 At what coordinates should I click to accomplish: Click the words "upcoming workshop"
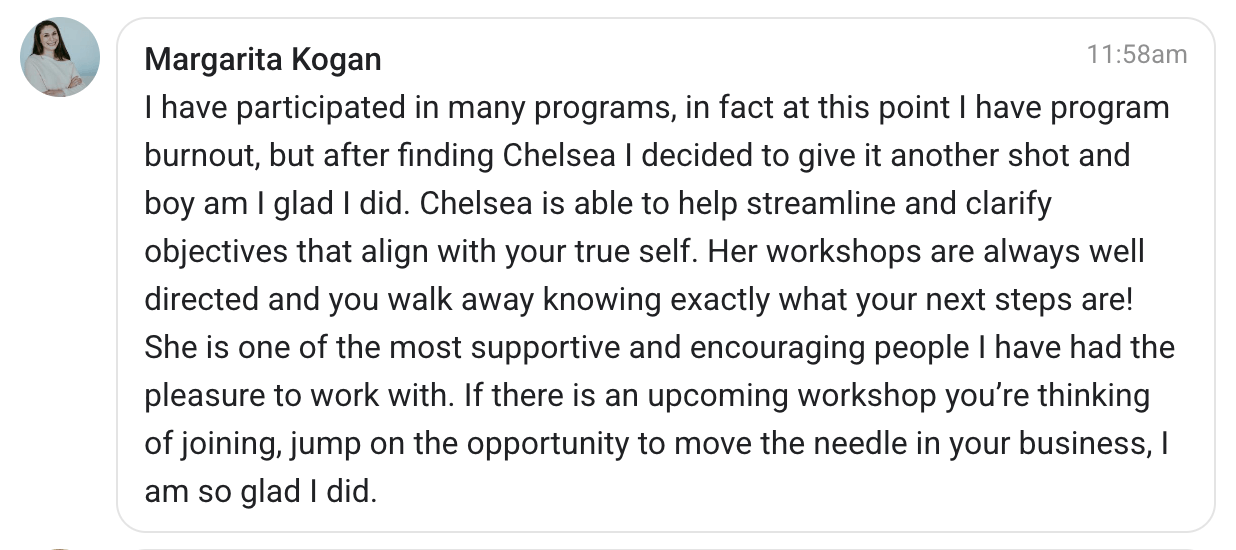point(793,395)
